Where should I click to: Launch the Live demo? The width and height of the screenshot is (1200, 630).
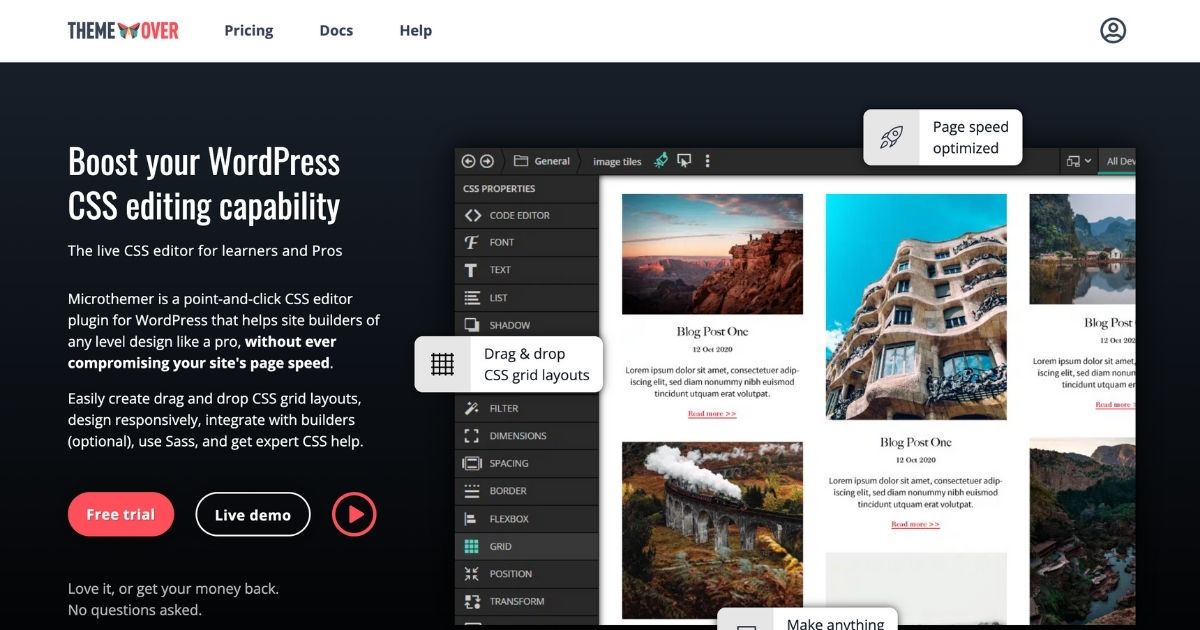[x=253, y=515]
